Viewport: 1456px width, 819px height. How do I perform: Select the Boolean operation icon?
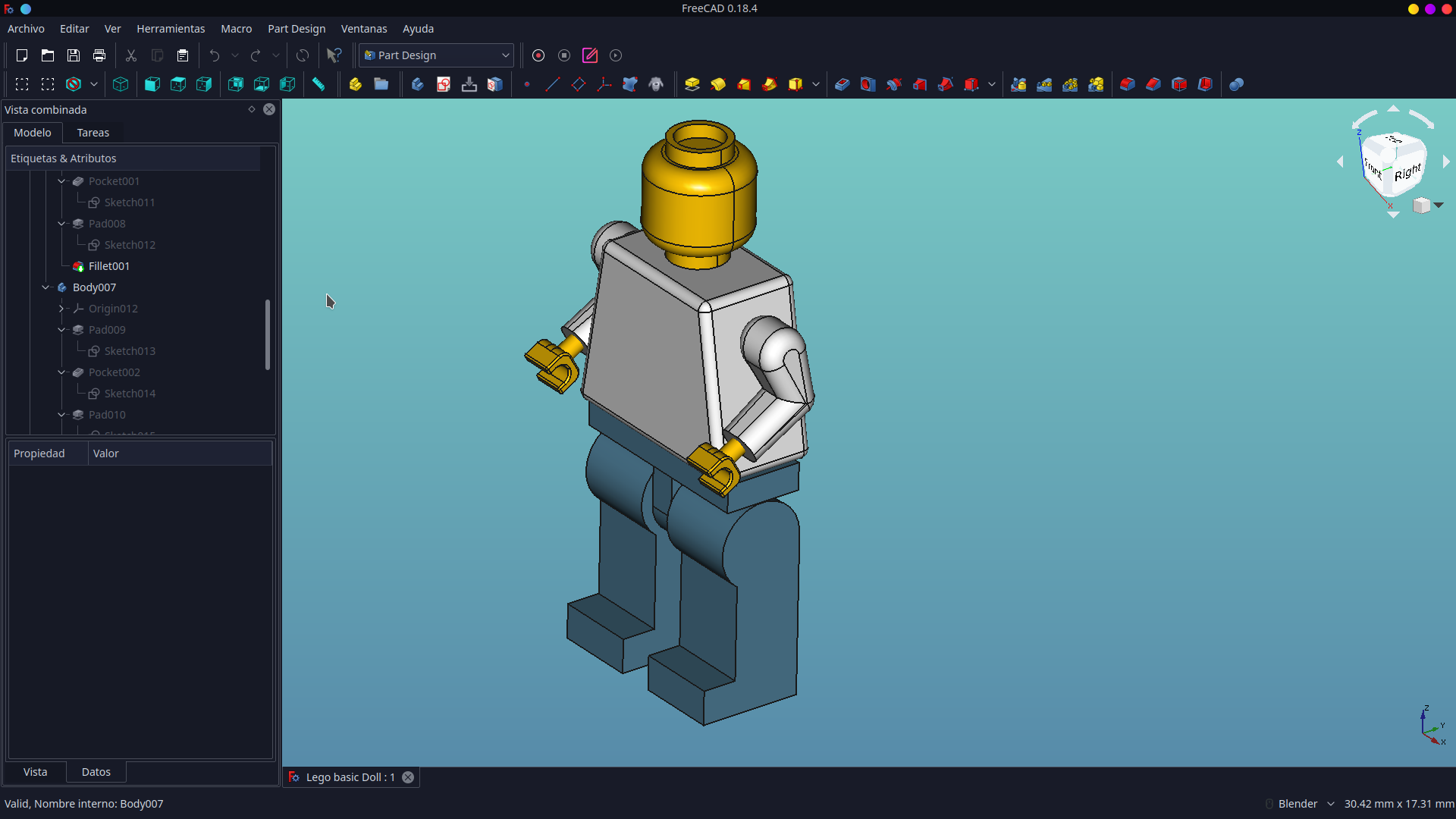[x=1236, y=84]
